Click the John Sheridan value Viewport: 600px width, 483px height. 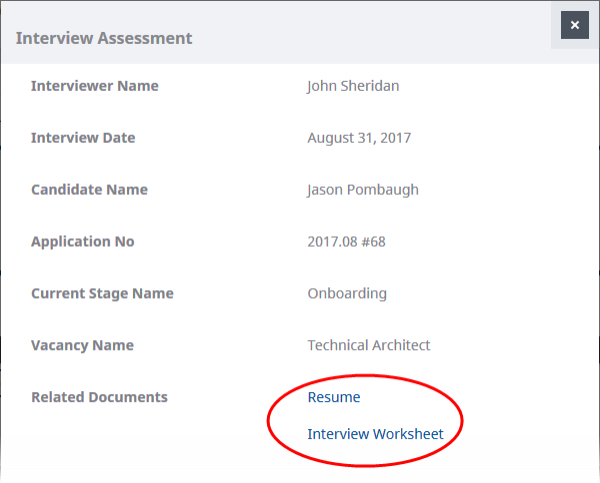[x=353, y=86]
